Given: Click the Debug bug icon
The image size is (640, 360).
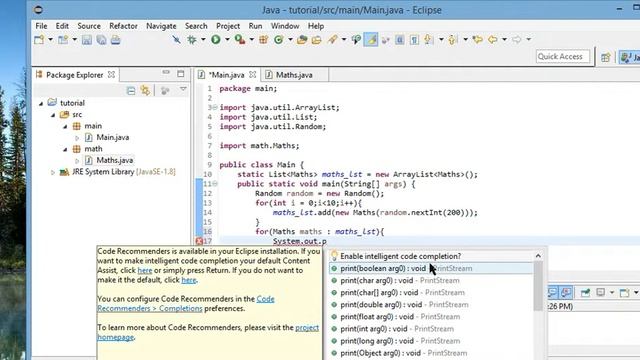Looking at the screenshot, I should coord(191,40).
